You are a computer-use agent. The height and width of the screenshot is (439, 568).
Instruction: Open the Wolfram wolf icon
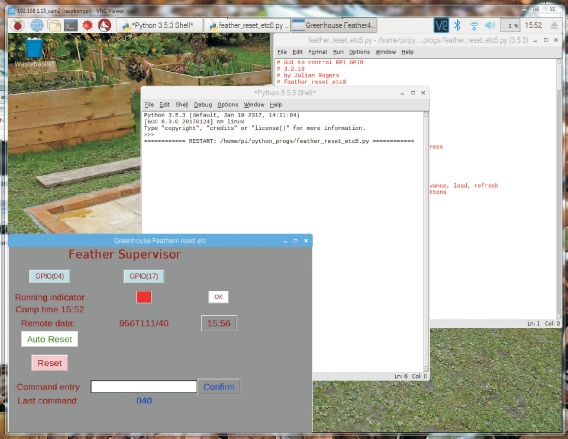[104, 25]
